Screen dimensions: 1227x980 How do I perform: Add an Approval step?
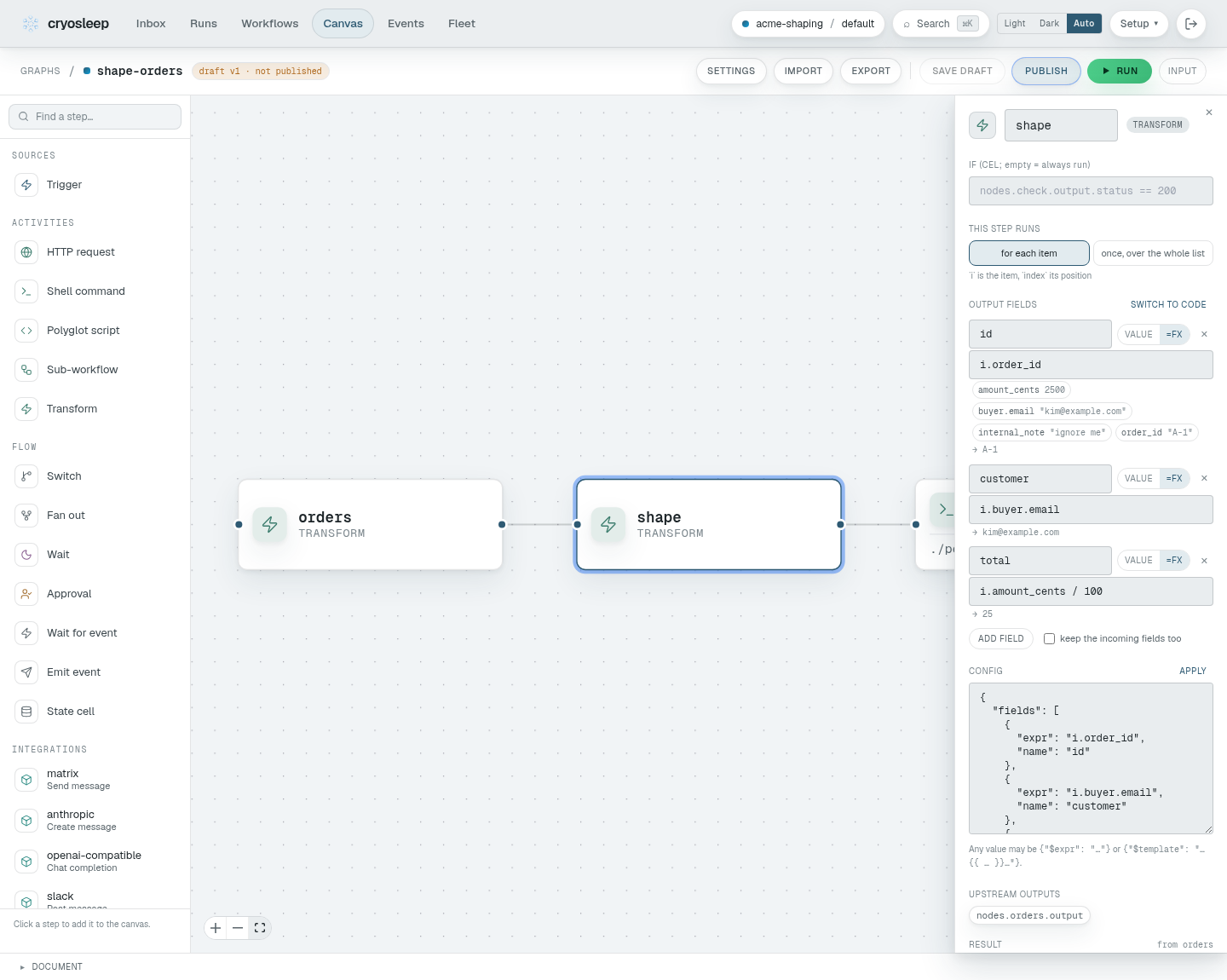(95, 594)
